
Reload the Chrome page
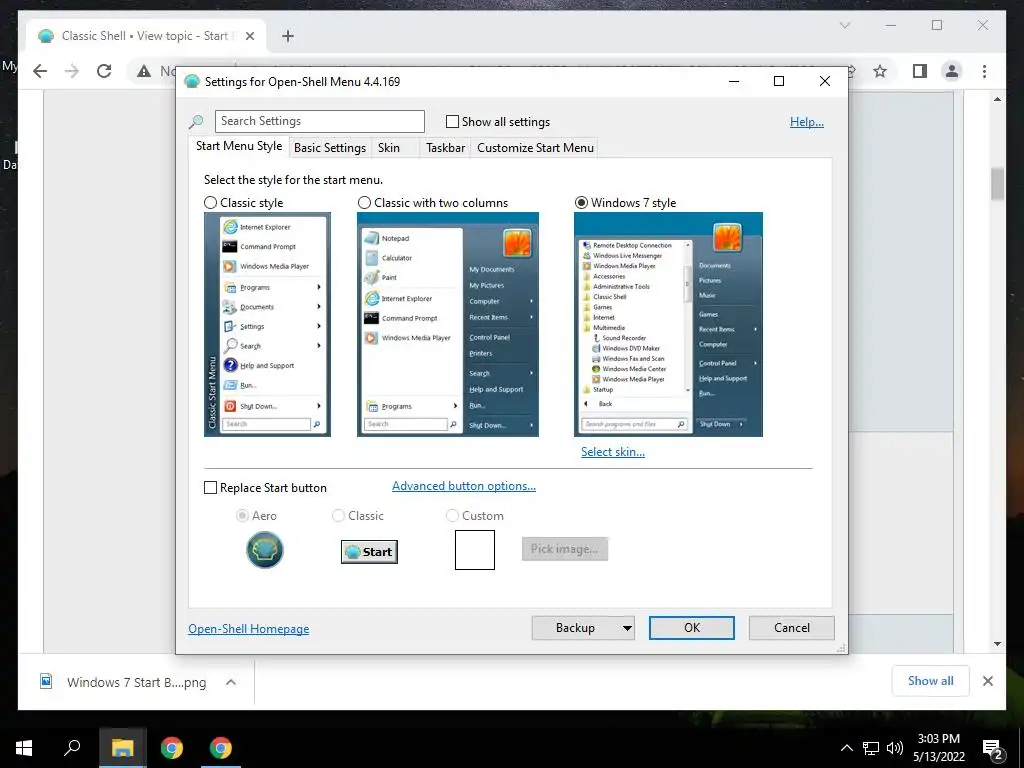click(104, 71)
